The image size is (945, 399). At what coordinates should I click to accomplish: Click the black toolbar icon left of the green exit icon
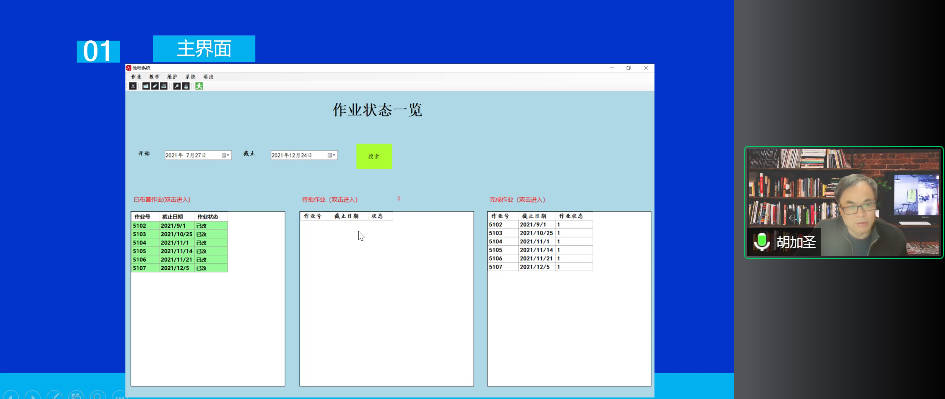186,86
